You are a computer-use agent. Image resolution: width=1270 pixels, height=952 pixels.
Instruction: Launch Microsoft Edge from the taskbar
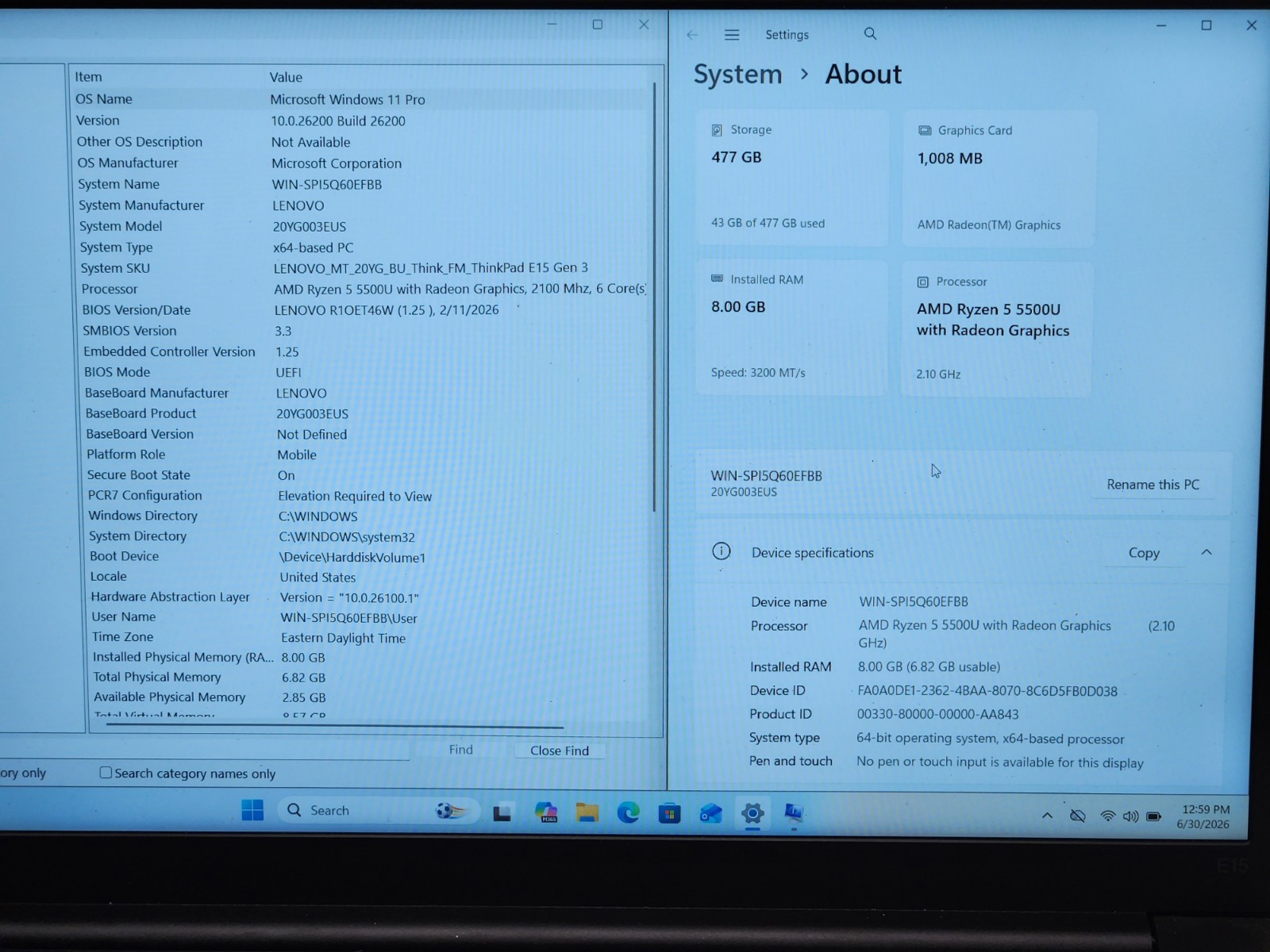(629, 812)
